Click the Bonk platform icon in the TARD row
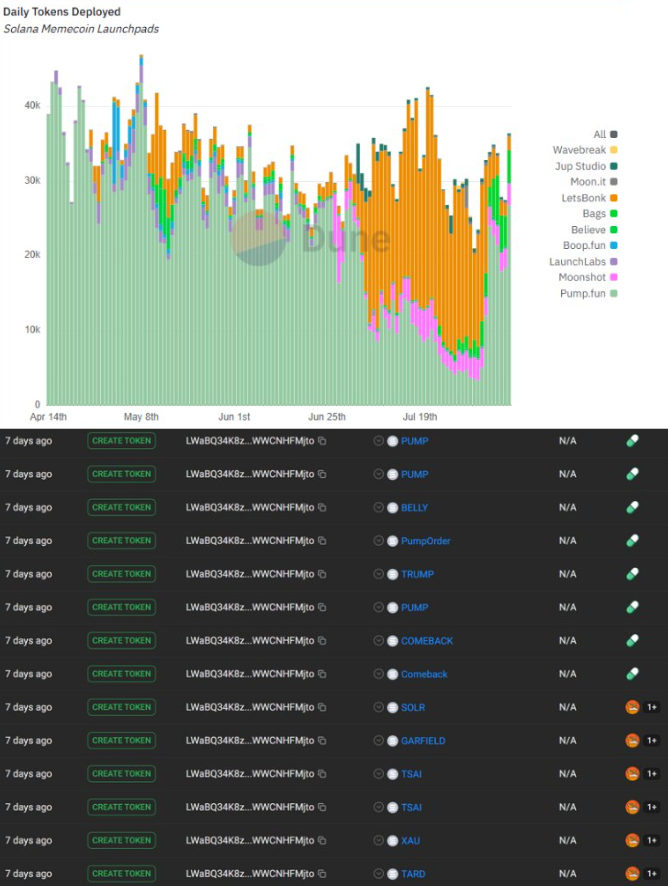Image resolution: width=668 pixels, height=886 pixels. coord(632,874)
